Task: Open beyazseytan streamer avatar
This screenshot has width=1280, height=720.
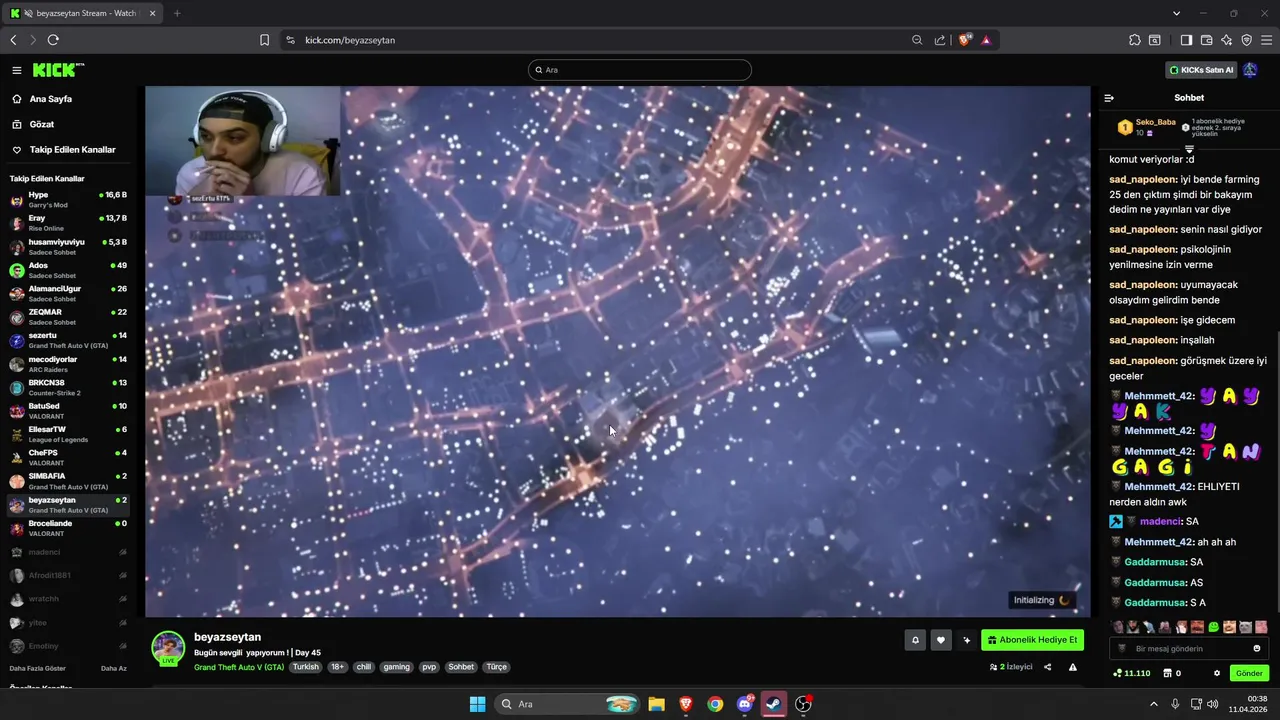Action: coord(168,647)
